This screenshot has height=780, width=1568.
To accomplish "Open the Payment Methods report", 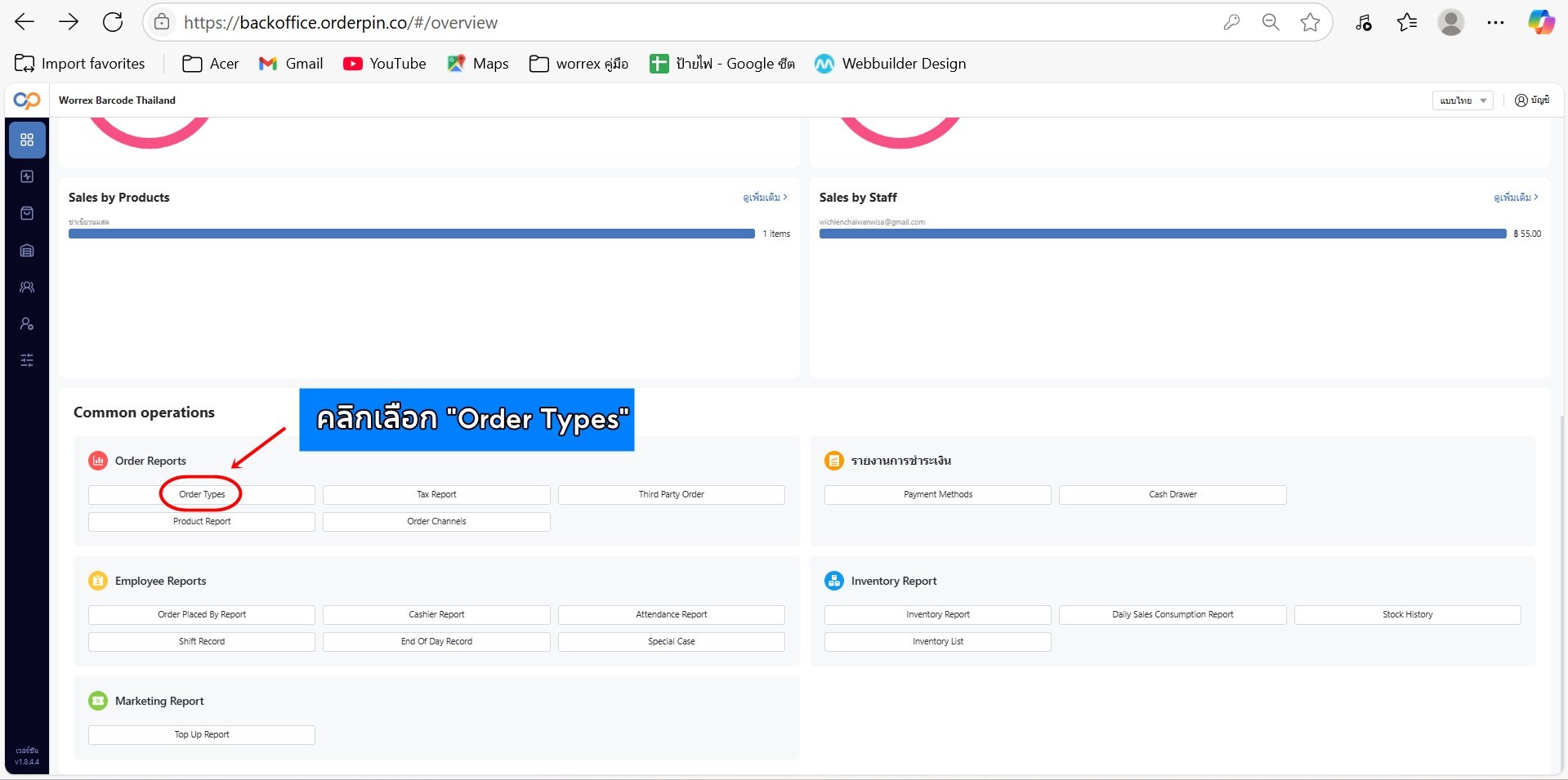I will click(938, 494).
